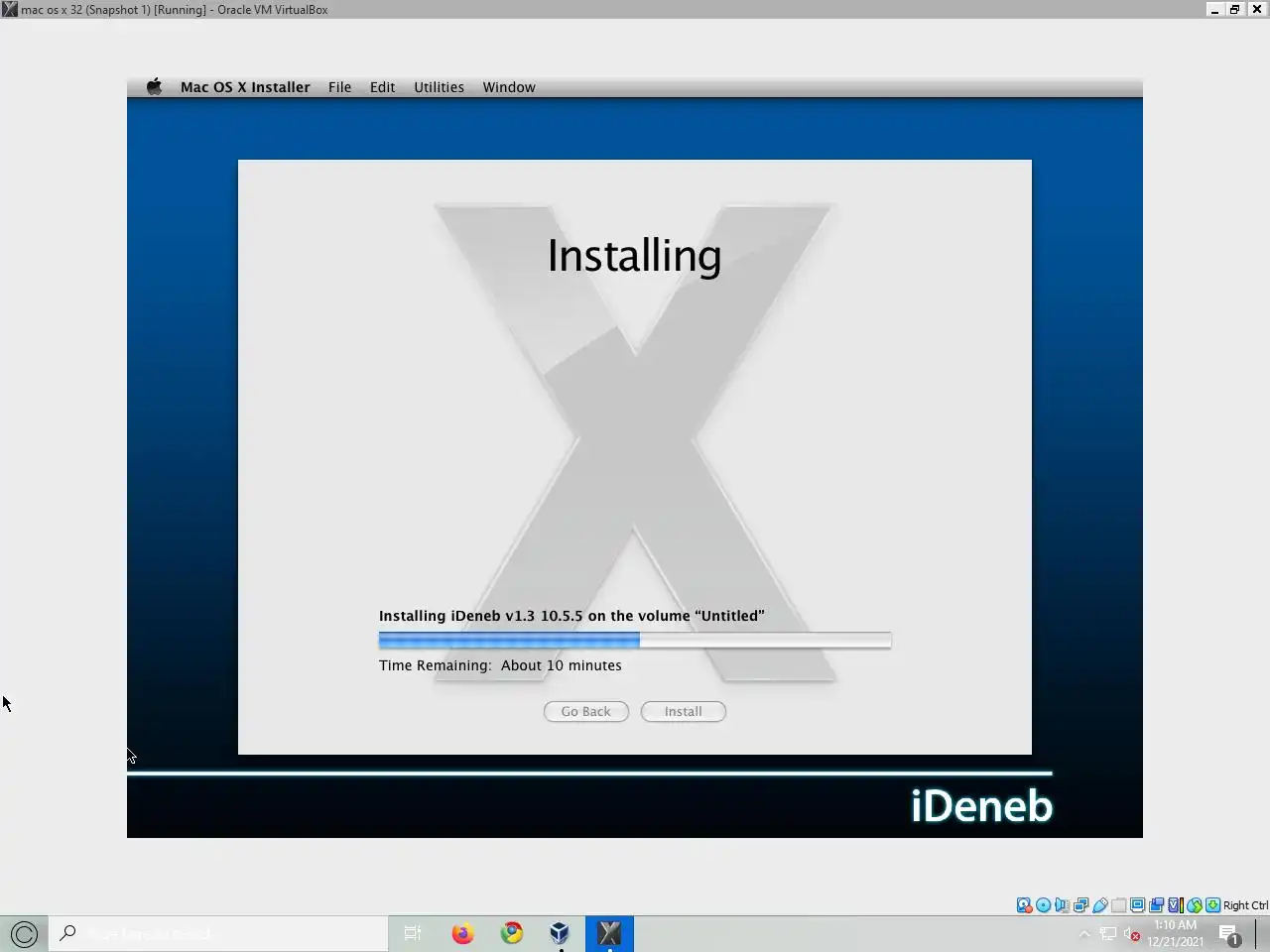Viewport: 1270px width, 952px height.
Task: Click the CPU virtualization indicator icon
Action: (x=1176, y=905)
